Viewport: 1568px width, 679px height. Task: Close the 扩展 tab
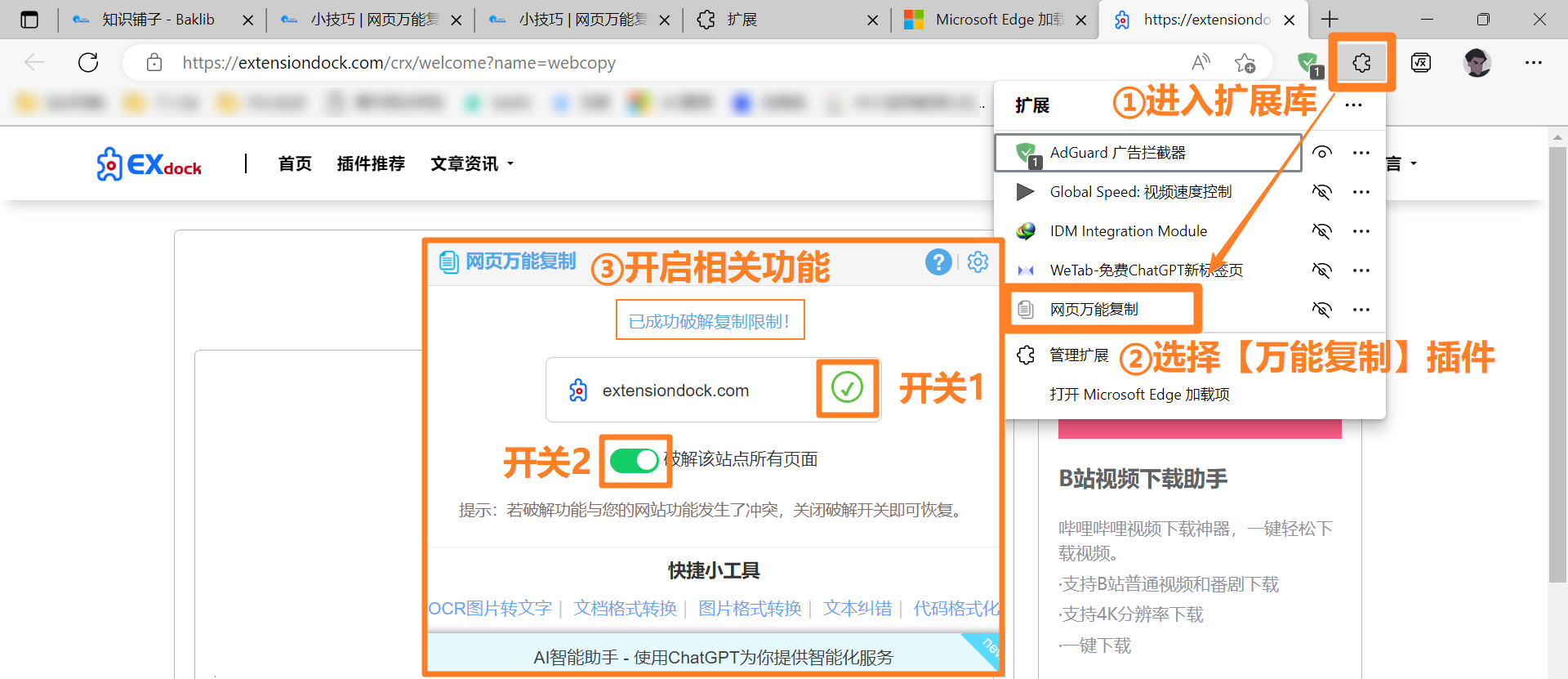click(x=873, y=20)
